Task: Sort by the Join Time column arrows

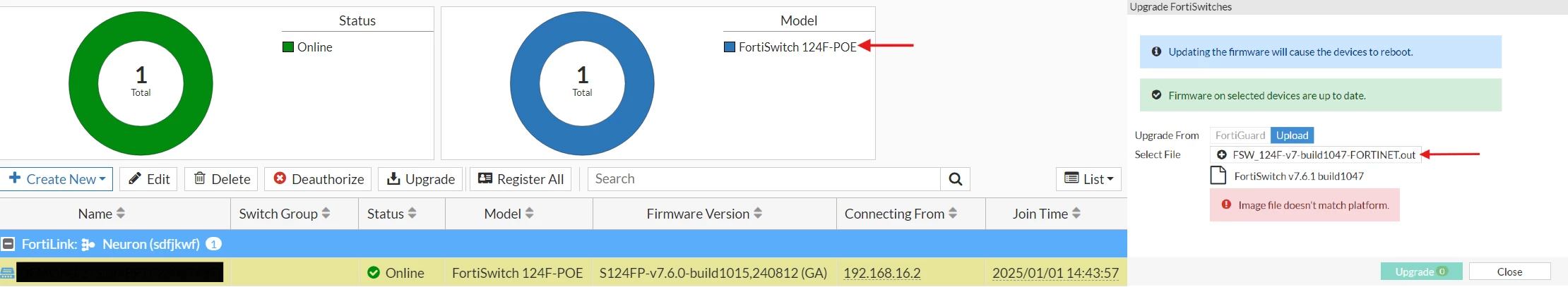Action: (x=1076, y=213)
